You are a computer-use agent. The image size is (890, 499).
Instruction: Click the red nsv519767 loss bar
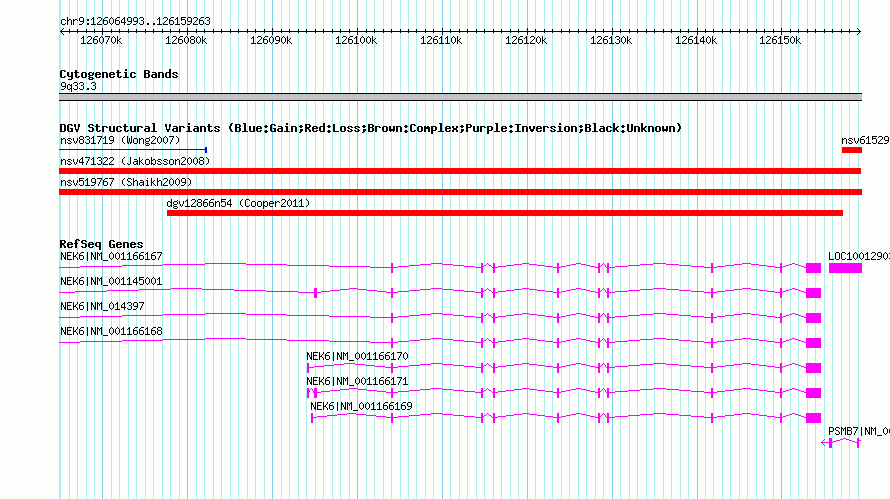(x=460, y=192)
